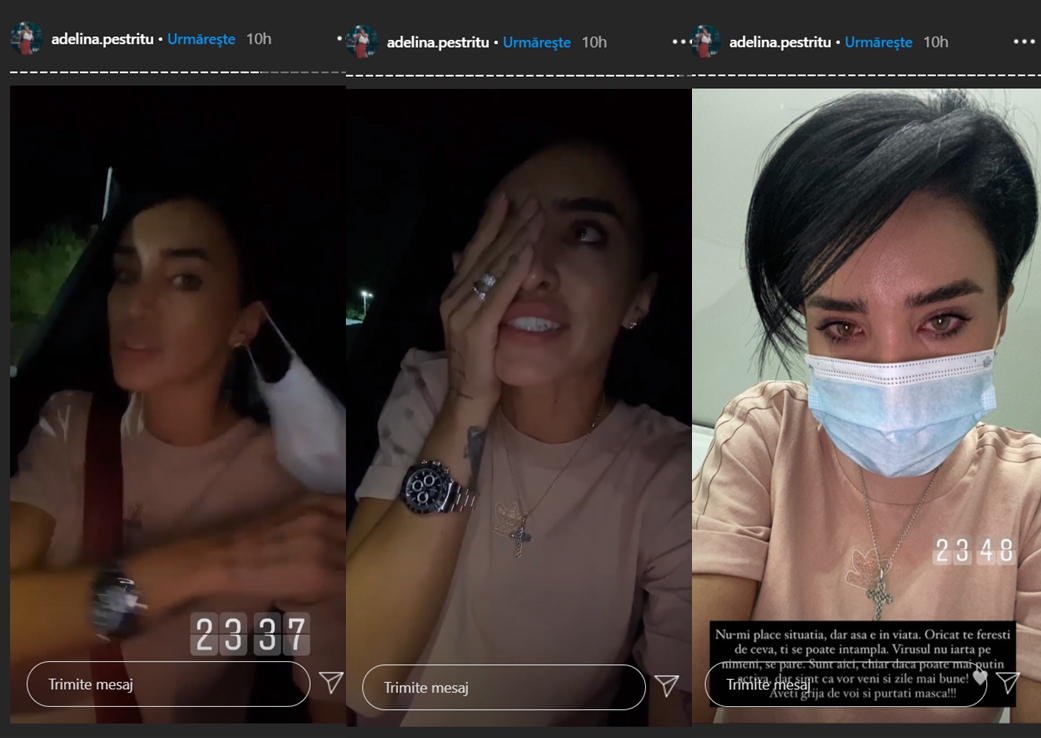Screen dimensions: 1041x738
Task: Open profile avatar in the 2337 clock story
Action: [x=27, y=38]
